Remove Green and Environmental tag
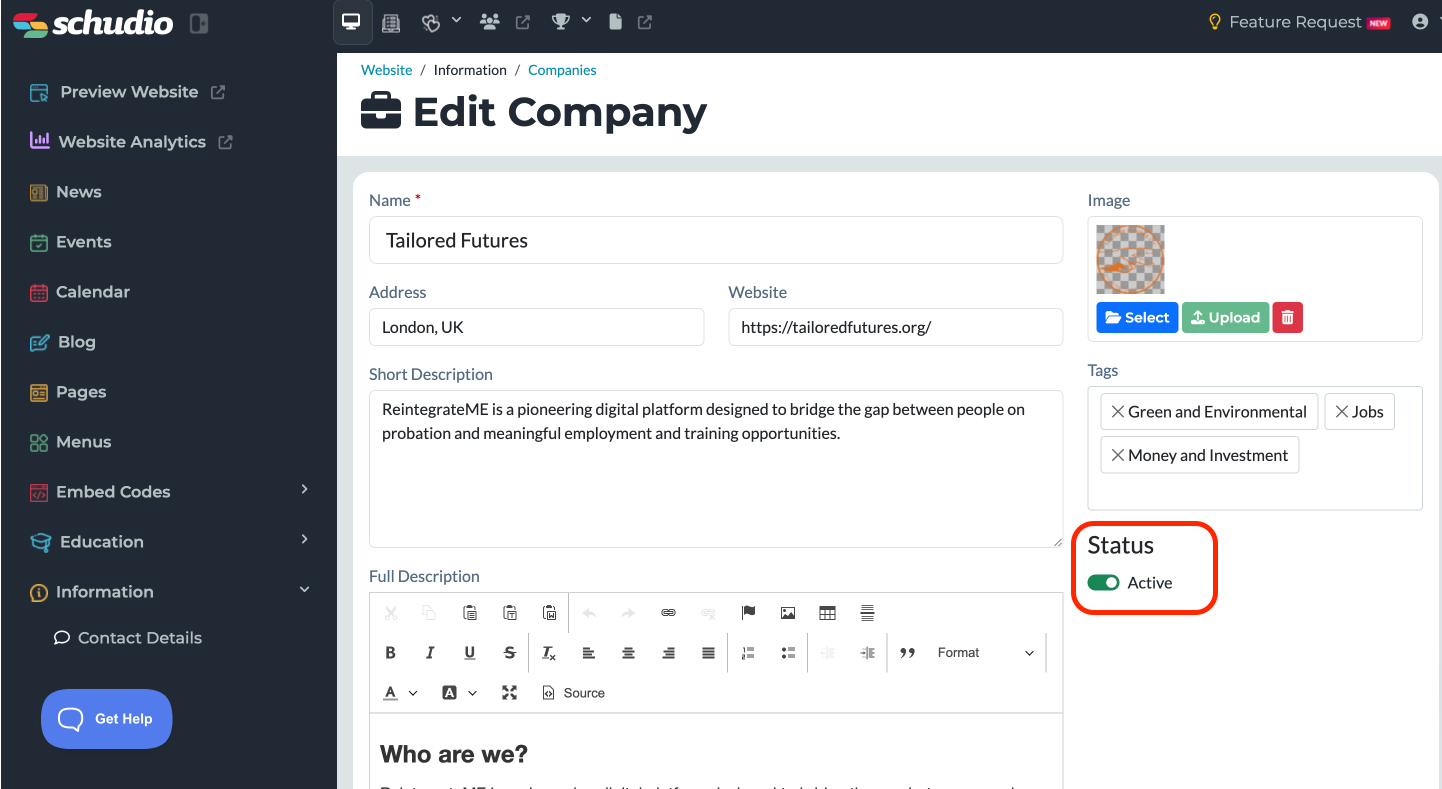The height and width of the screenshot is (789, 1442). click(1118, 412)
